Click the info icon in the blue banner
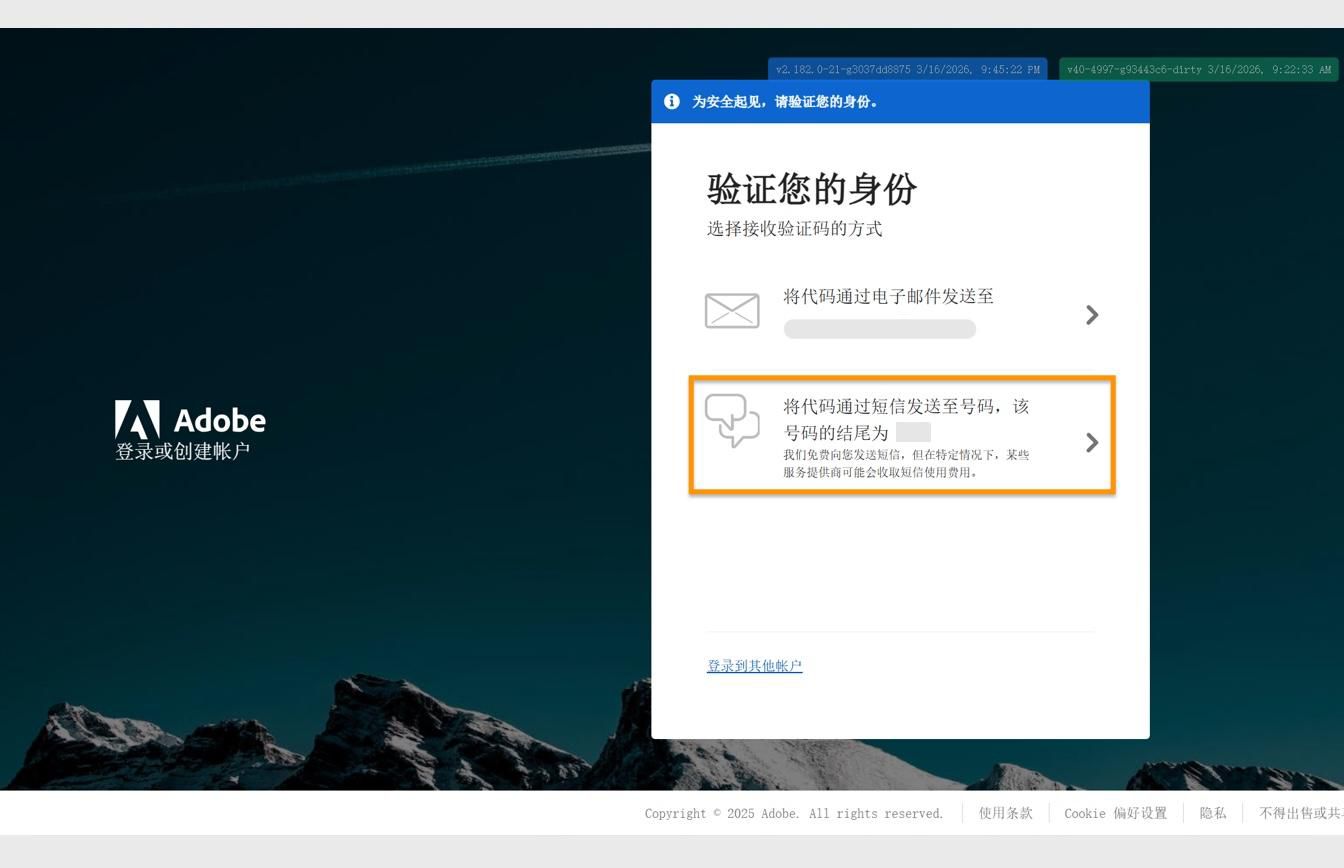Screen dimensions: 1344x868 [671, 101]
